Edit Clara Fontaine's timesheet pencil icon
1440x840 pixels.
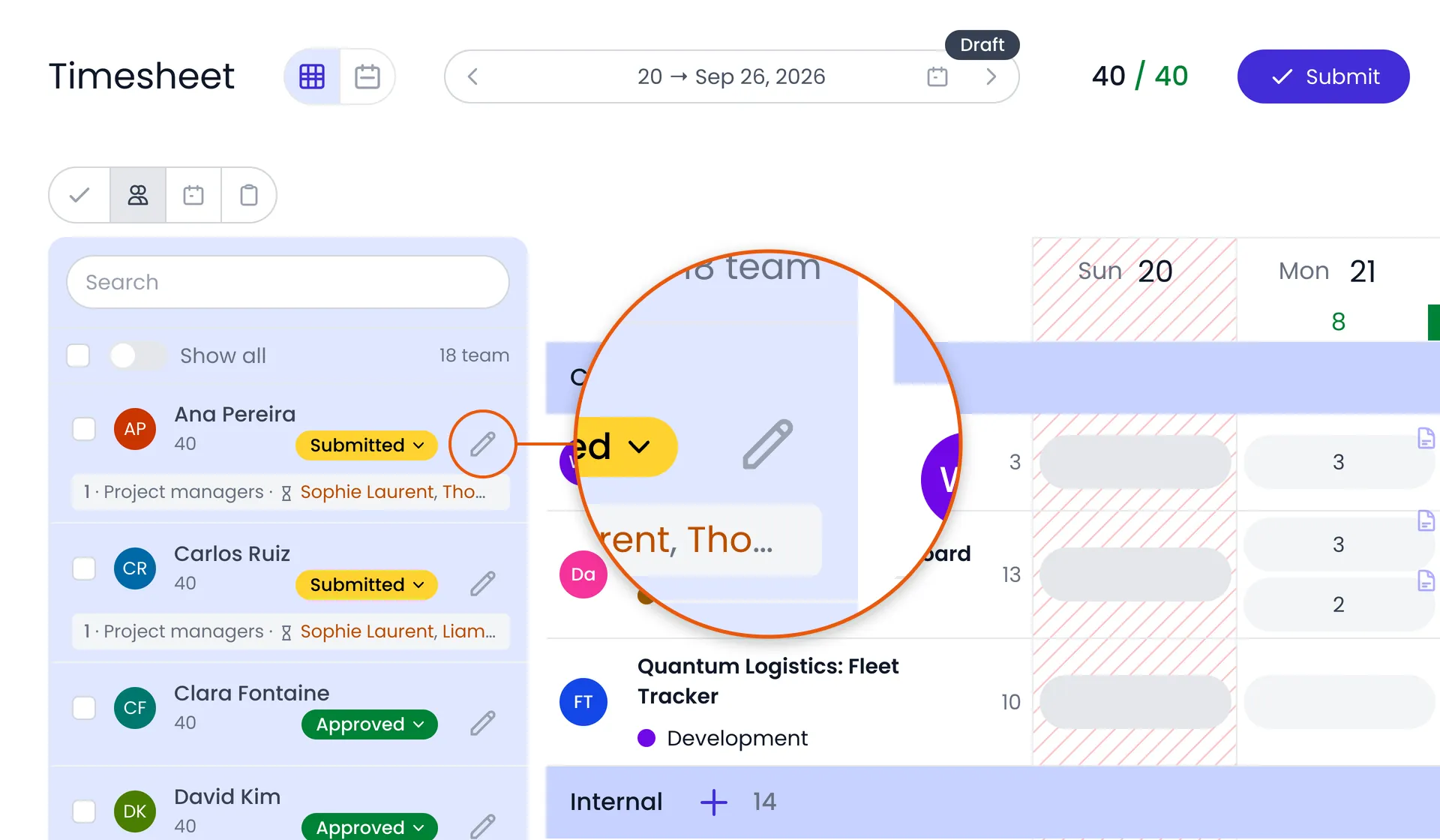482,723
